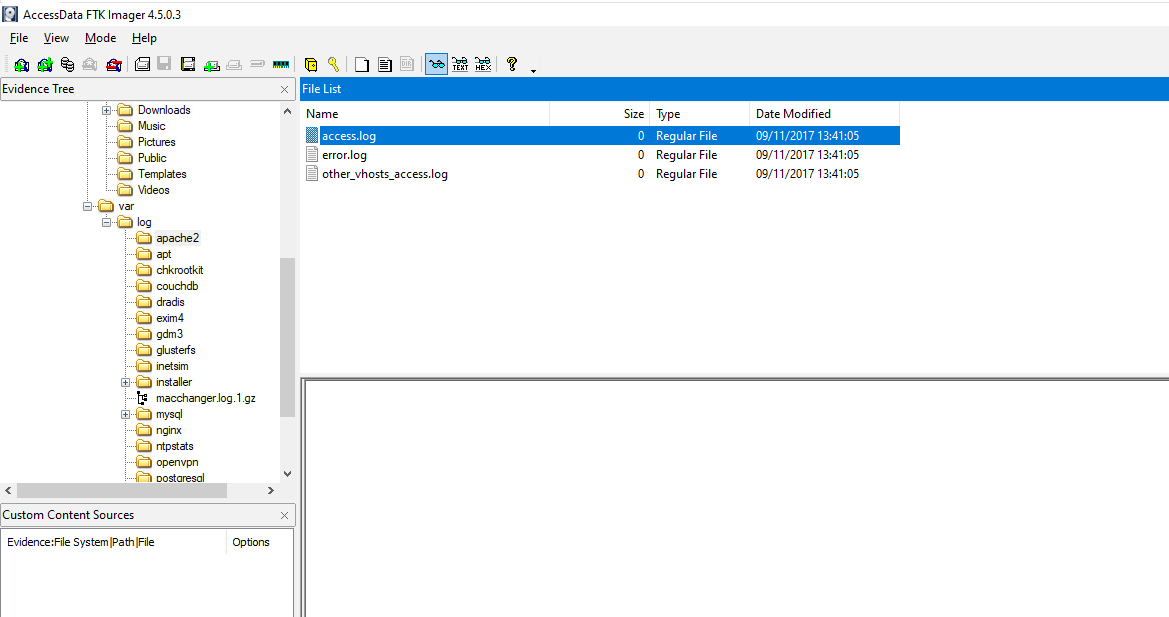The image size is (1169, 617).
Task: Toggle automatic file view glasses mode
Action: pos(436,65)
